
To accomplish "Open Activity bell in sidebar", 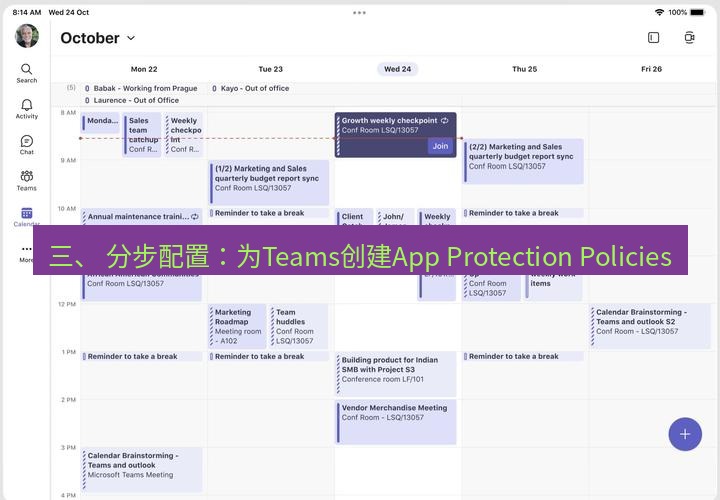I will 27,109.
